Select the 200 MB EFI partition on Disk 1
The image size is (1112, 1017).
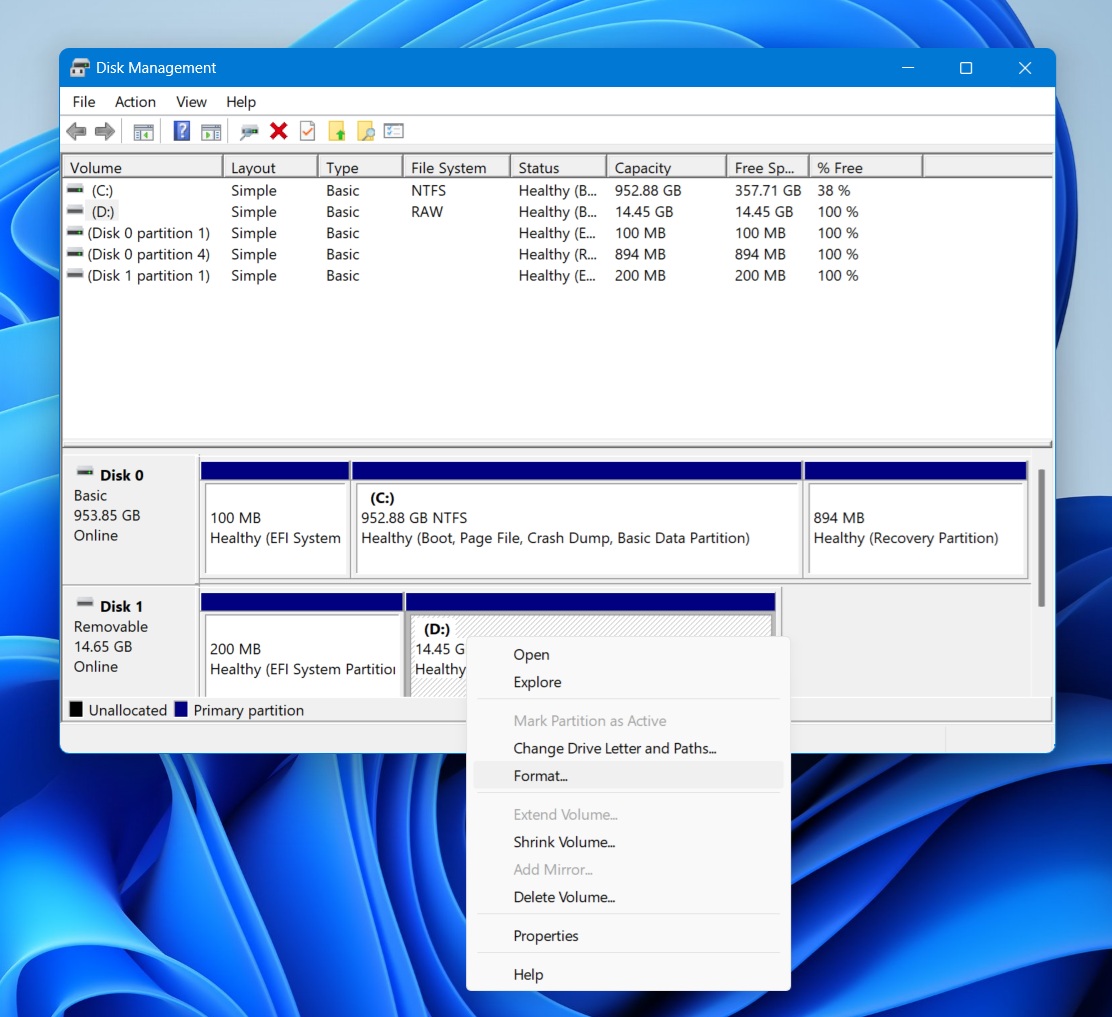(302, 645)
